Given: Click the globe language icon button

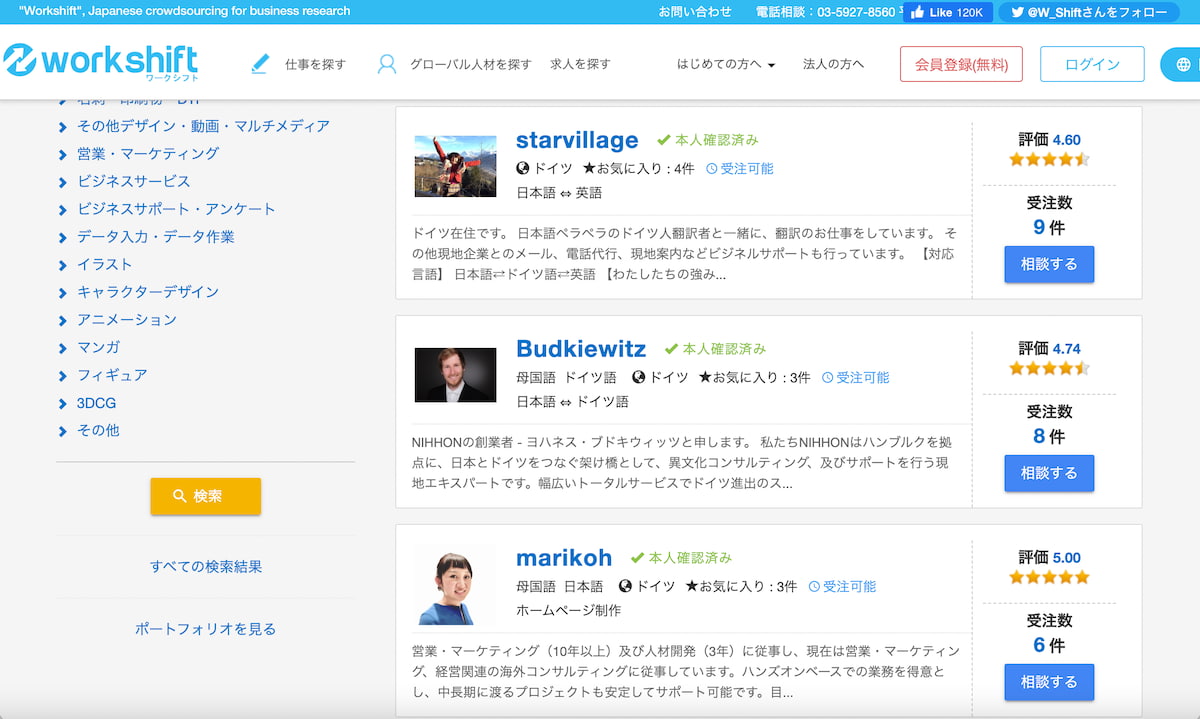Looking at the screenshot, I should tap(1183, 64).
